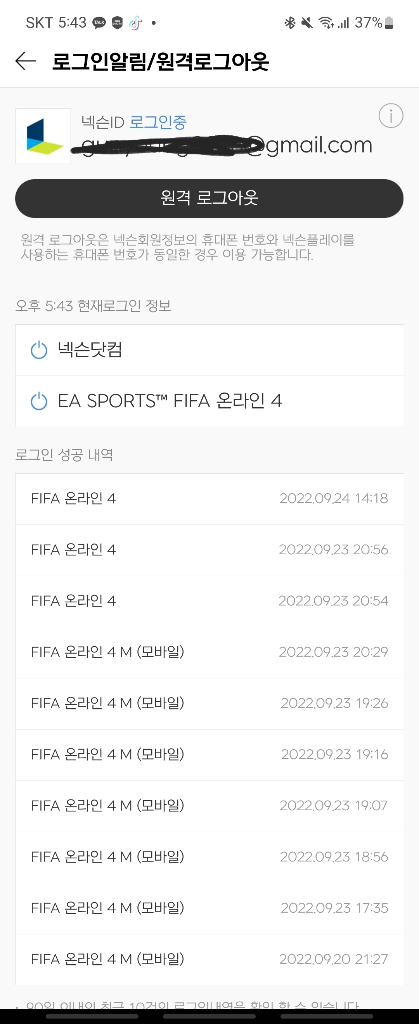Tap the 로그인알림/원격로그아웃 page title
Viewport: 419px width, 1024px height.
tap(161, 62)
